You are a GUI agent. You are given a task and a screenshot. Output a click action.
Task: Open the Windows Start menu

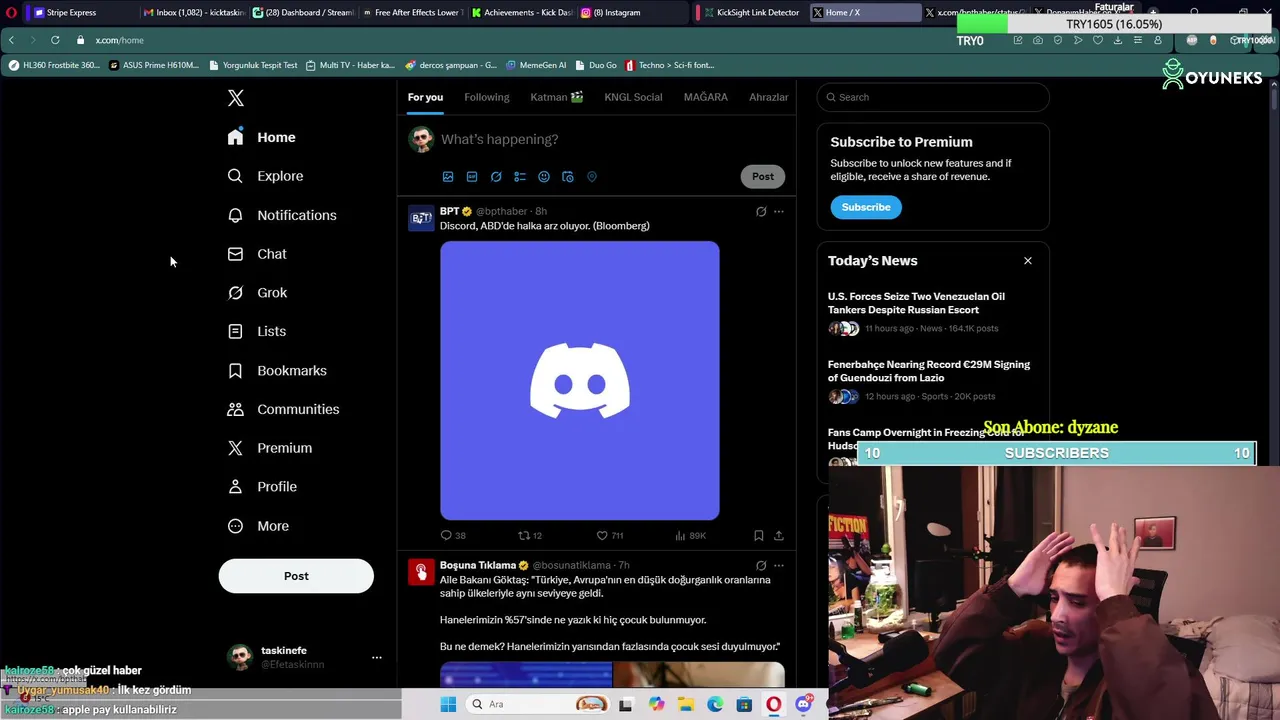(448, 704)
